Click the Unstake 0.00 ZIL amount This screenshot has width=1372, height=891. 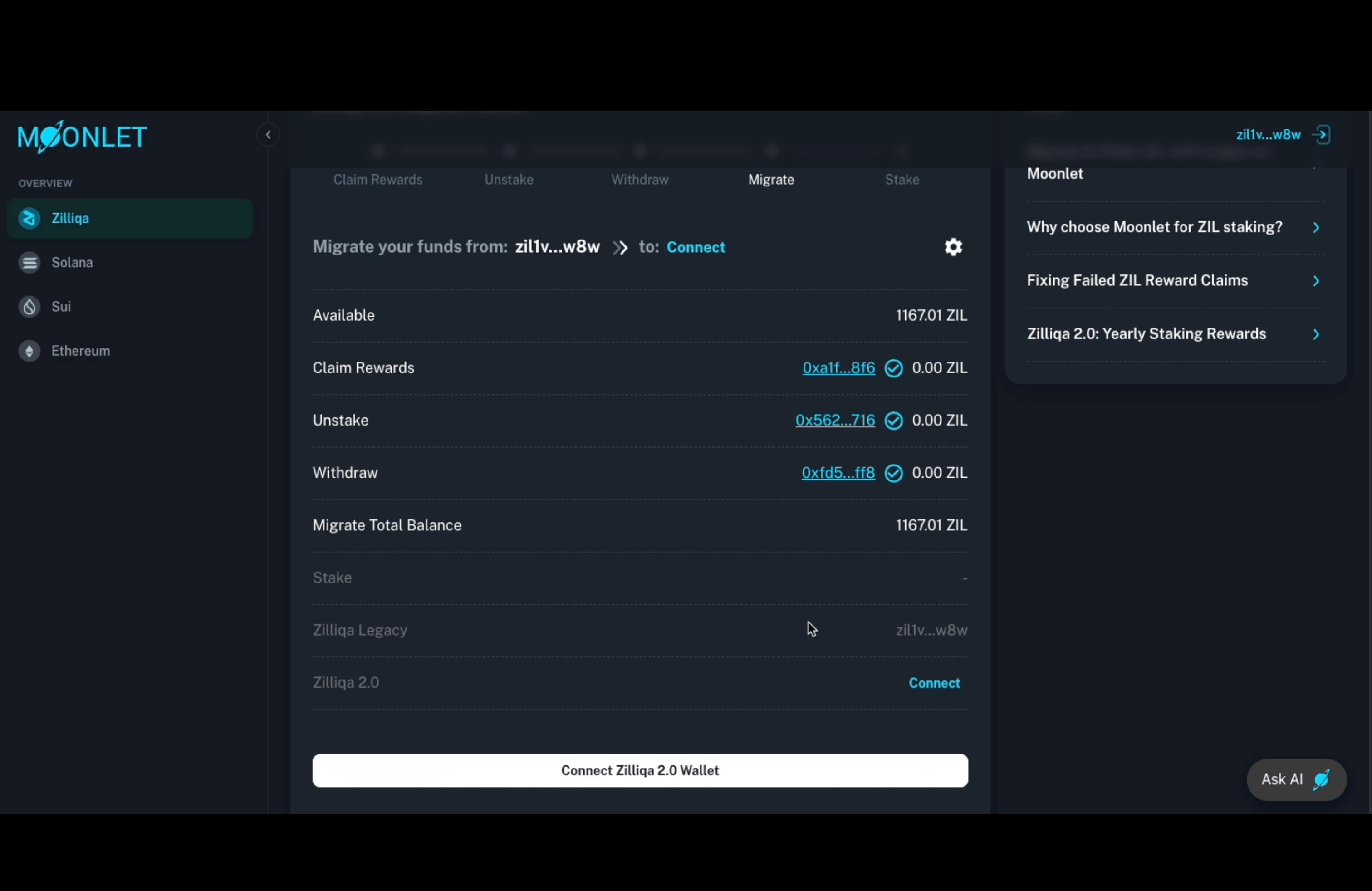point(940,420)
